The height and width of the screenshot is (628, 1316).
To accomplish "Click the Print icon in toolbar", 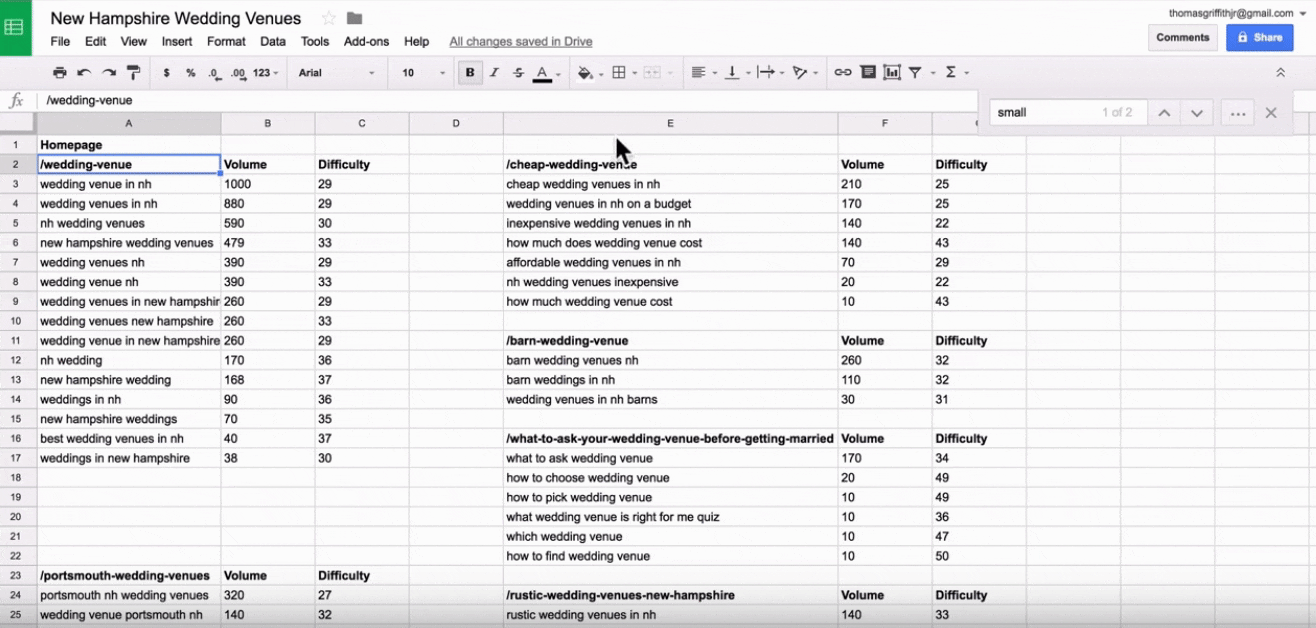I will 60,73.
